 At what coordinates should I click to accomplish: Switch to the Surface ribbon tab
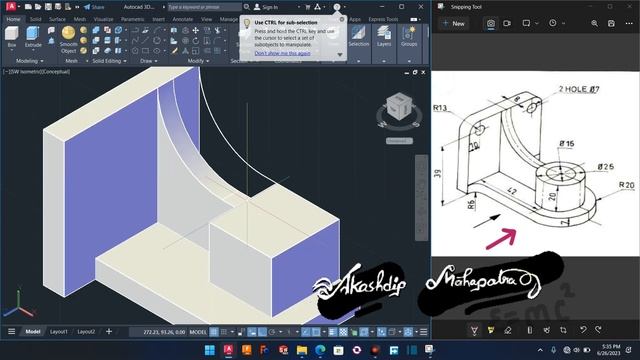tap(57, 19)
